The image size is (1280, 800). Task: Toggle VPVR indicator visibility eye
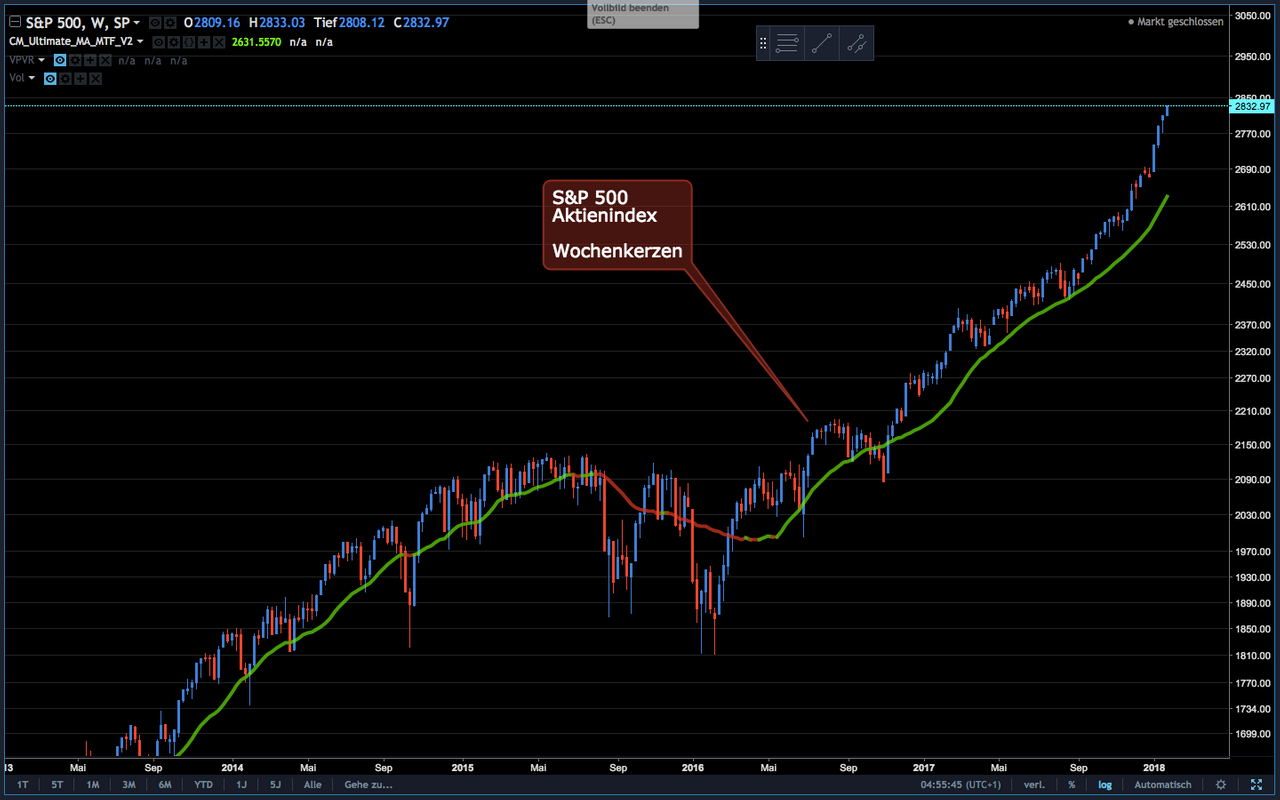[60, 60]
